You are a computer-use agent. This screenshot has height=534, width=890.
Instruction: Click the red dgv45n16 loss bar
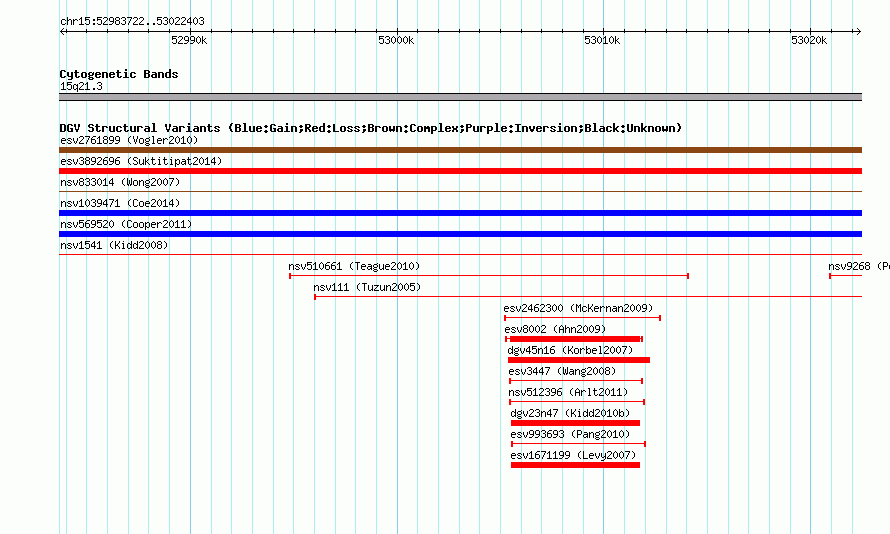pyautogui.click(x=579, y=360)
